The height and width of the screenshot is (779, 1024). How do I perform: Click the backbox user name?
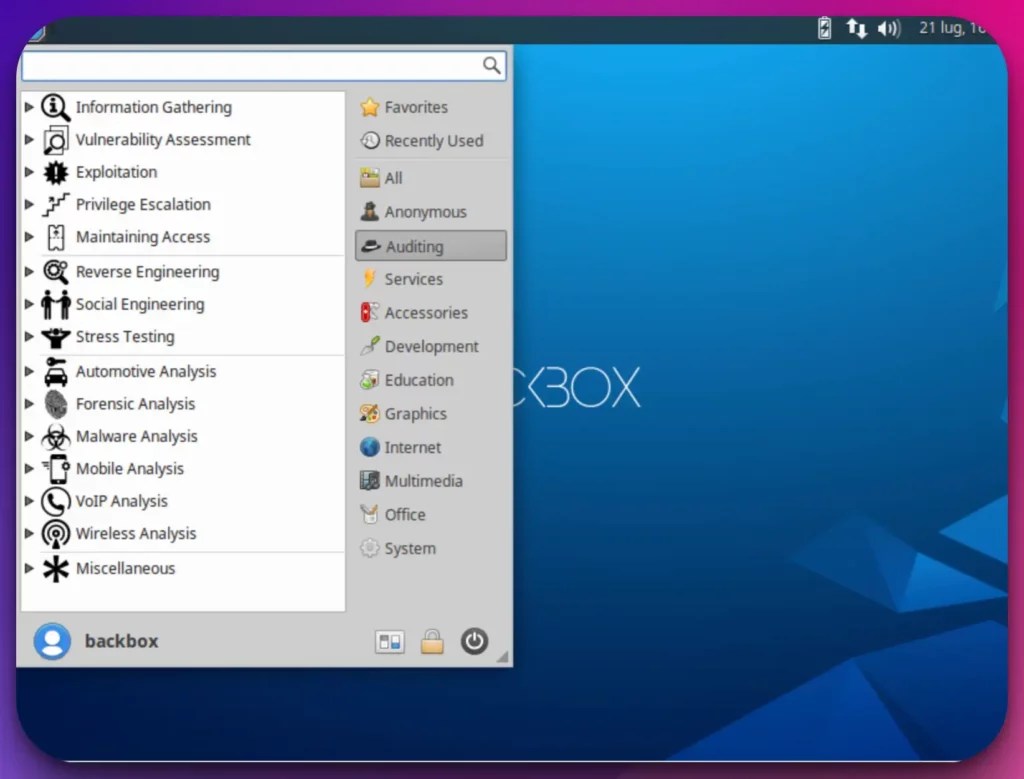click(x=121, y=641)
